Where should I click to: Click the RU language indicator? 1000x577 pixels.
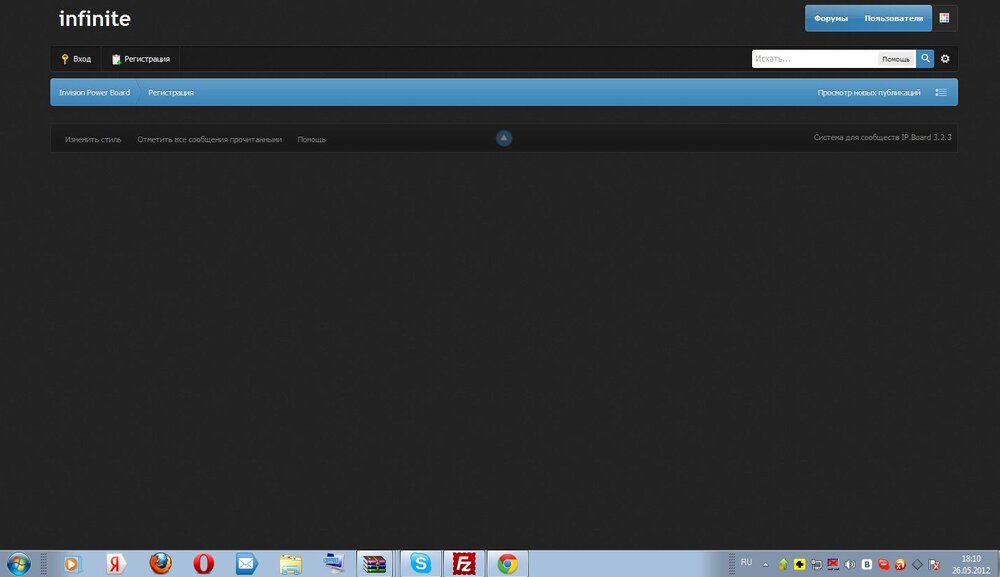pos(746,563)
